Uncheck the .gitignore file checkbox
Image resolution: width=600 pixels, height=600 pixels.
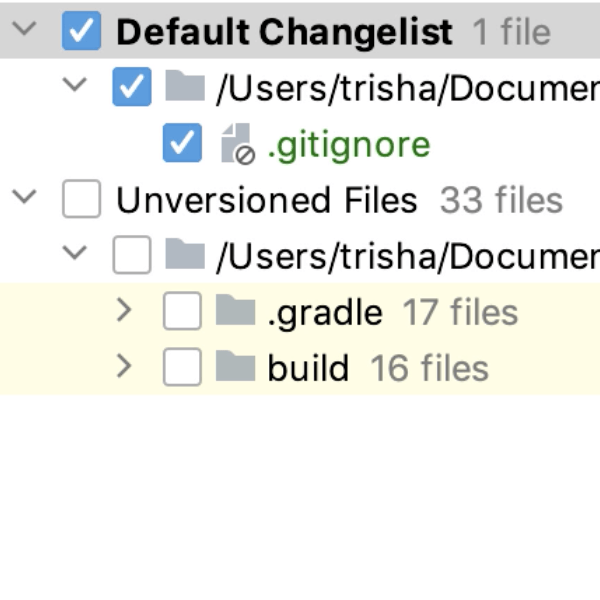pyautogui.click(x=182, y=144)
